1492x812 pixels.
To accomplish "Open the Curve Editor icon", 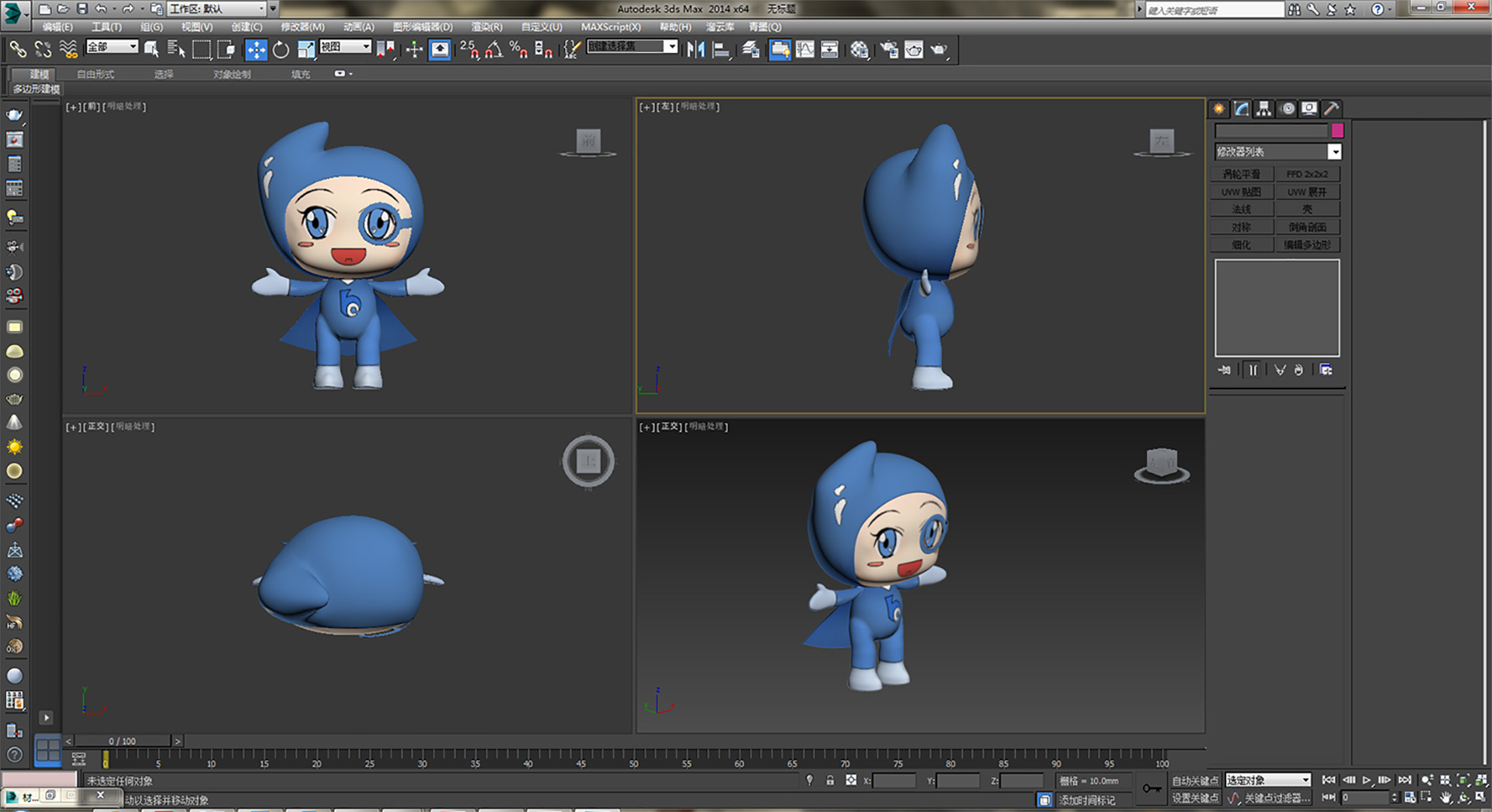I will point(805,50).
